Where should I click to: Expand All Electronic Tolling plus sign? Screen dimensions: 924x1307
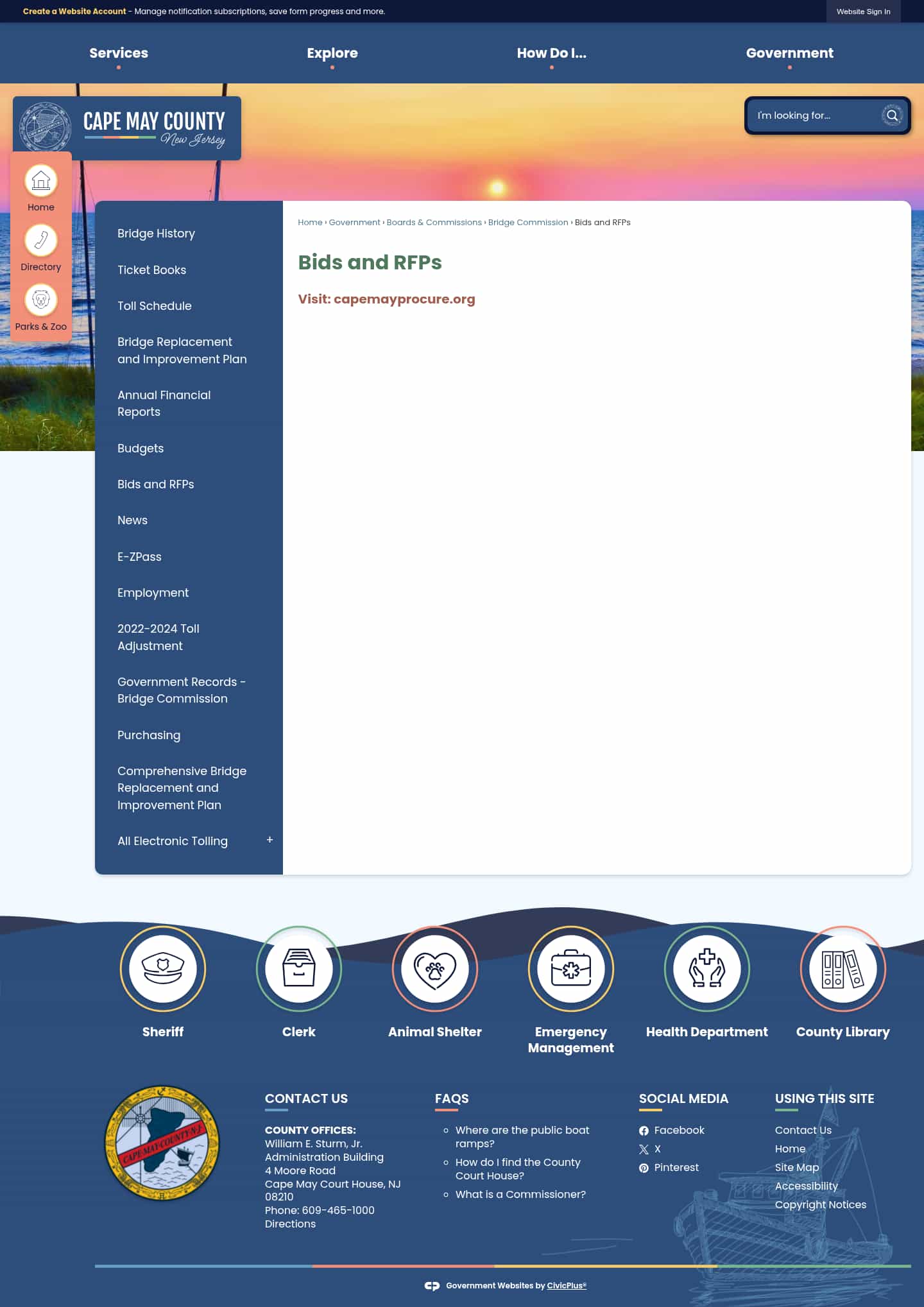click(269, 840)
